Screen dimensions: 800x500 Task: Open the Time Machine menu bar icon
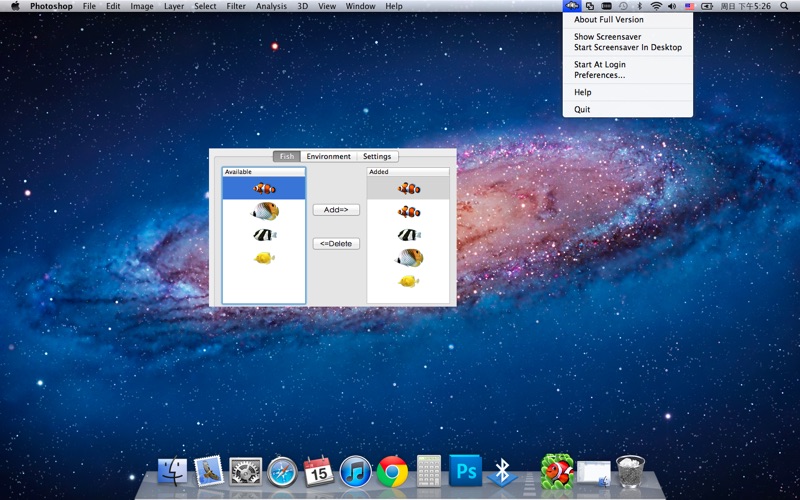[623, 6]
